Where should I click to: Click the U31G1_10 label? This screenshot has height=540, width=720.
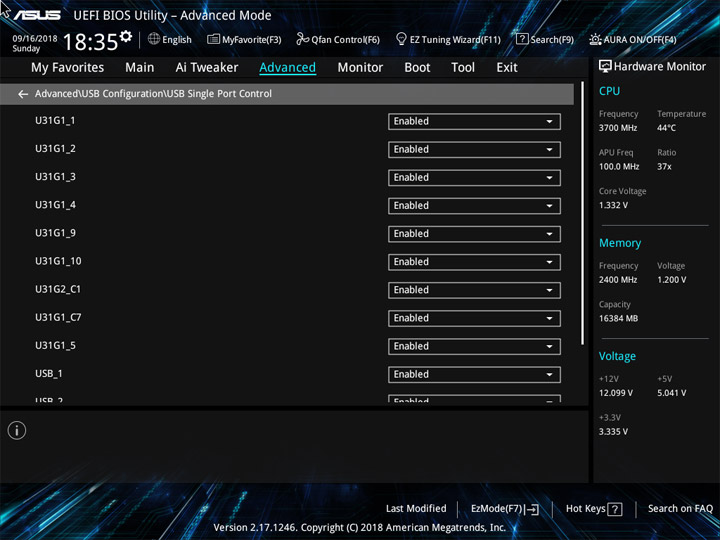[x=58, y=261]
